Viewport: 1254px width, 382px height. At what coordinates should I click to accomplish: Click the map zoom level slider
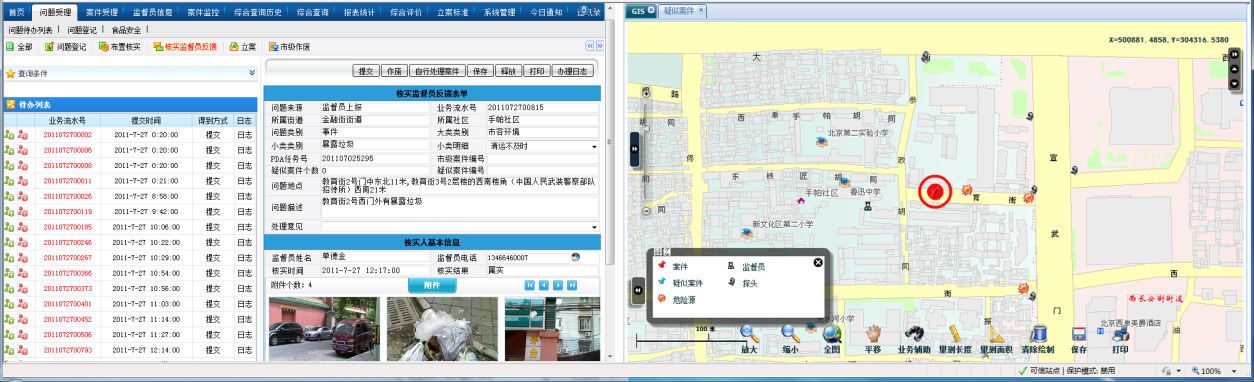(647, 140)
